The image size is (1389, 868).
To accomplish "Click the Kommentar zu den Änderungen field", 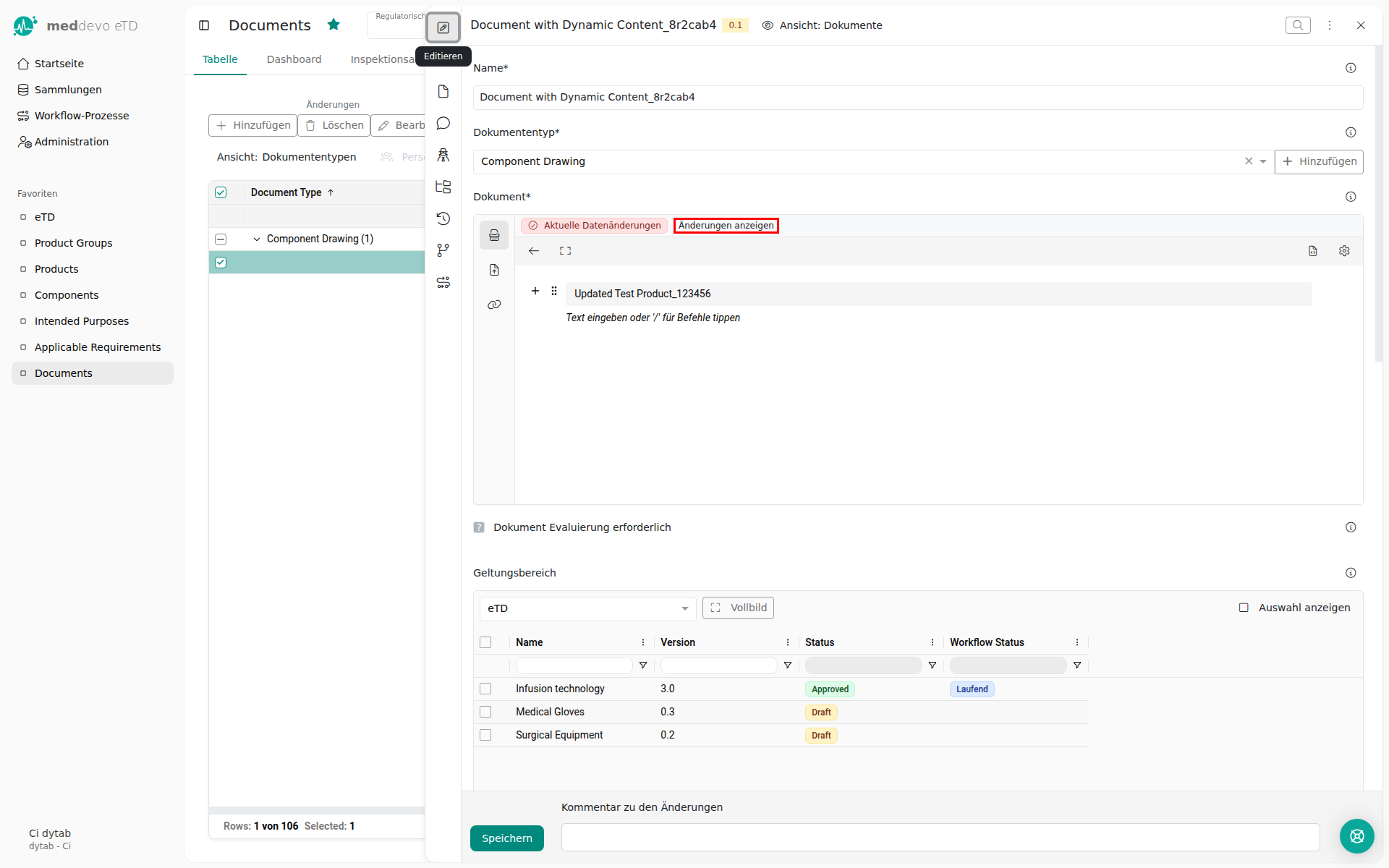I will (940, 837).
